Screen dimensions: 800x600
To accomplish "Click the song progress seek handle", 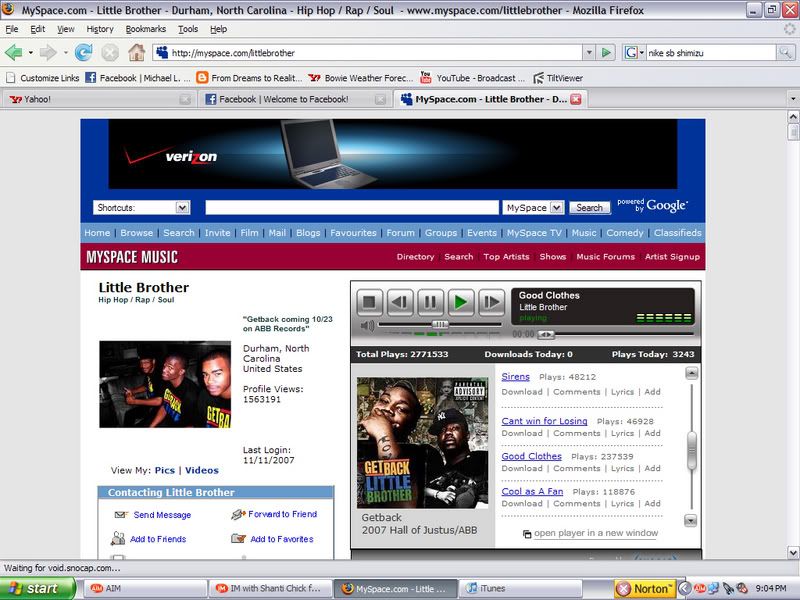I will tap(545, 334).
